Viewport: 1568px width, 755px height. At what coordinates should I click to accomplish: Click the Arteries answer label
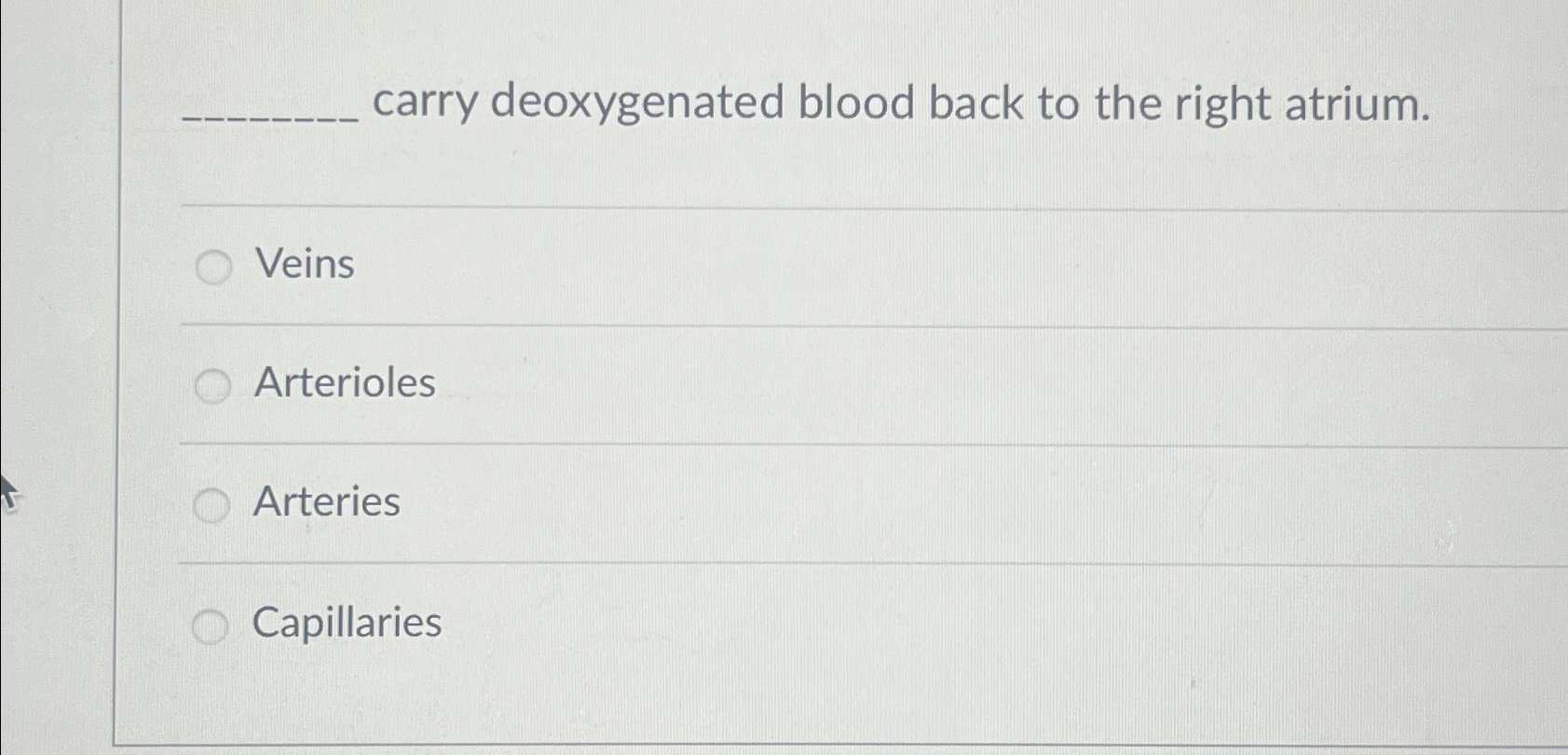coord(325,503)
